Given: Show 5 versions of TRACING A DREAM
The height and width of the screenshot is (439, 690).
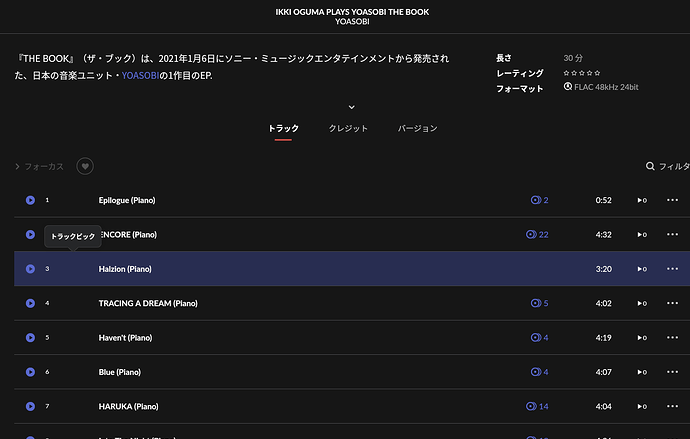Looking at the screenshot, I should point(540,303).
